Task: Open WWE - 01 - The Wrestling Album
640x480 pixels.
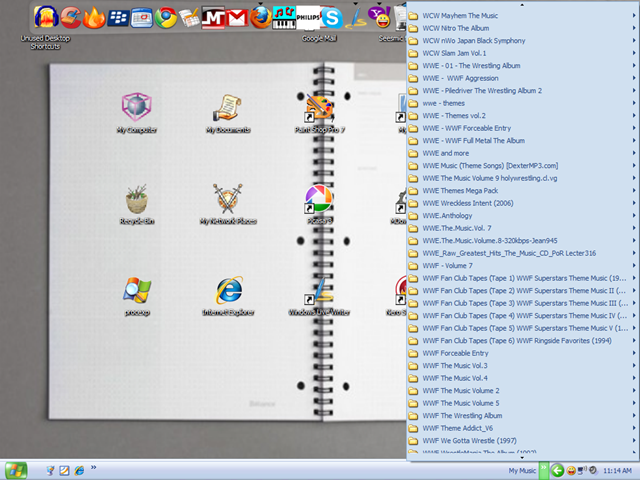Action: [522, 66]
